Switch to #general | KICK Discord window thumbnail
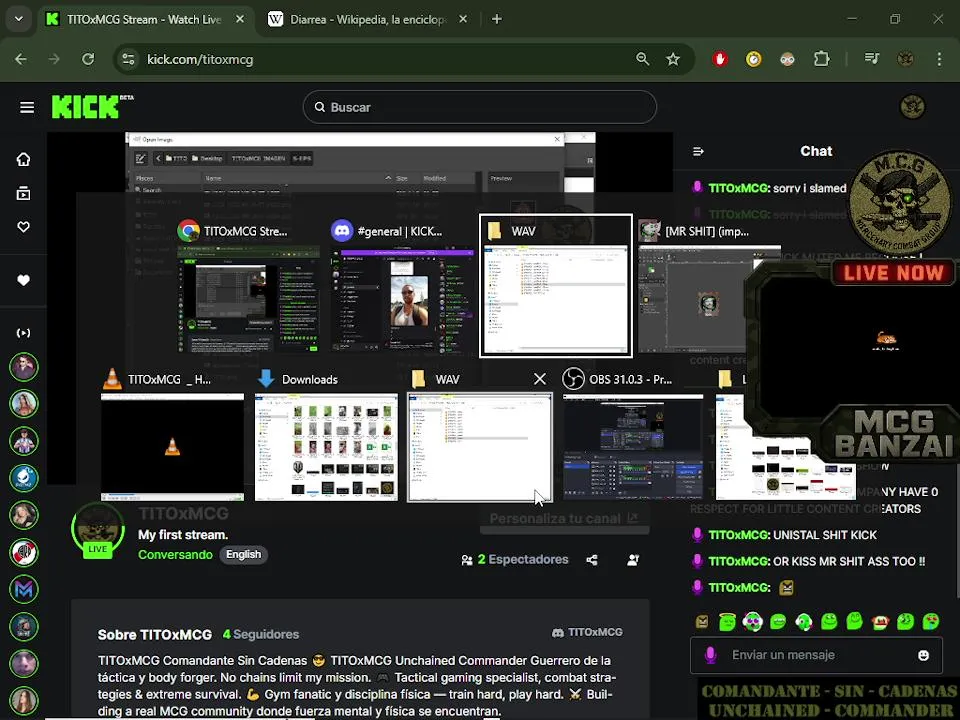The height and width of the screenshot is (720, 960). coord(402,285)
